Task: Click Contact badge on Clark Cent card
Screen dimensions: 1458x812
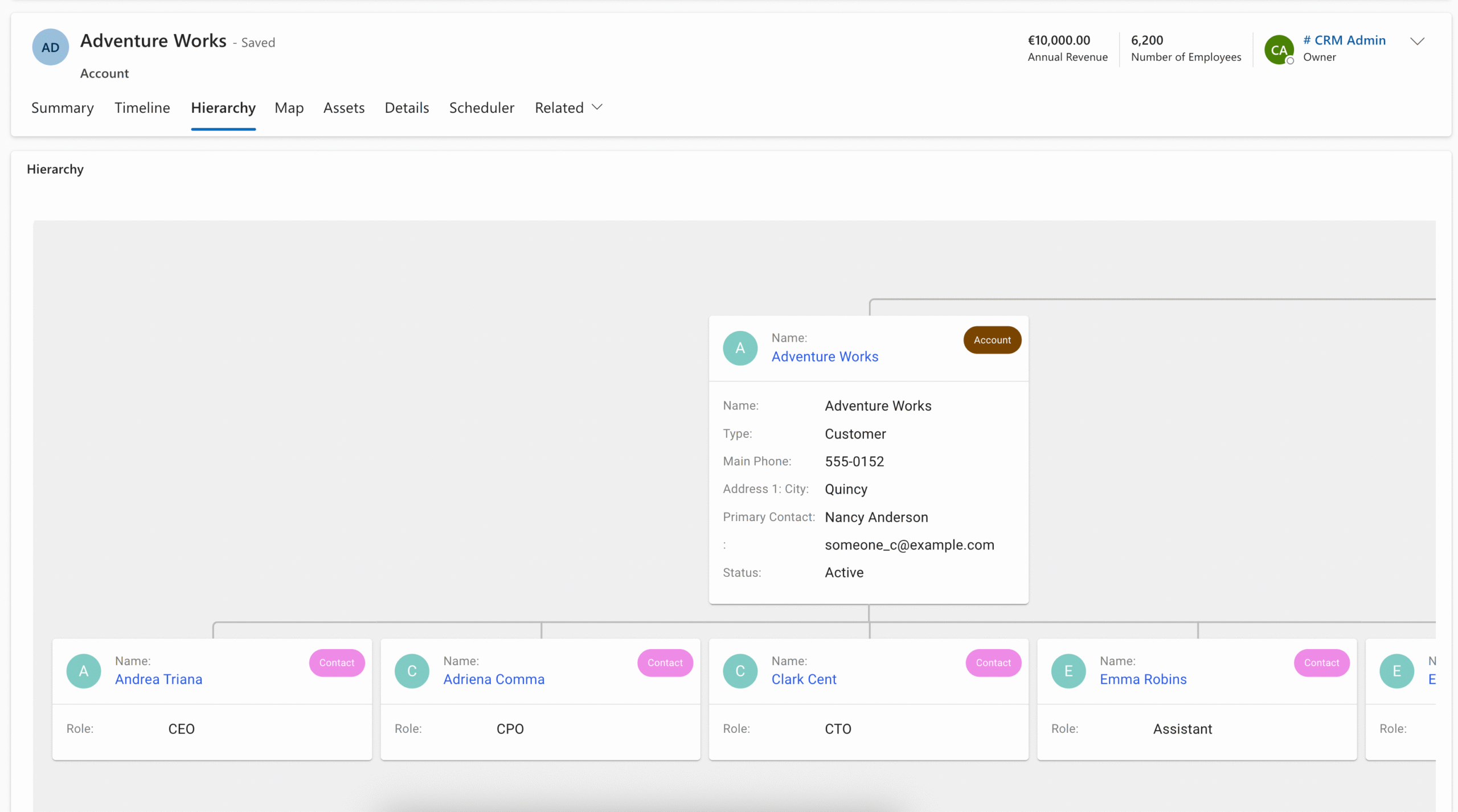Action: tap(993, 663)
